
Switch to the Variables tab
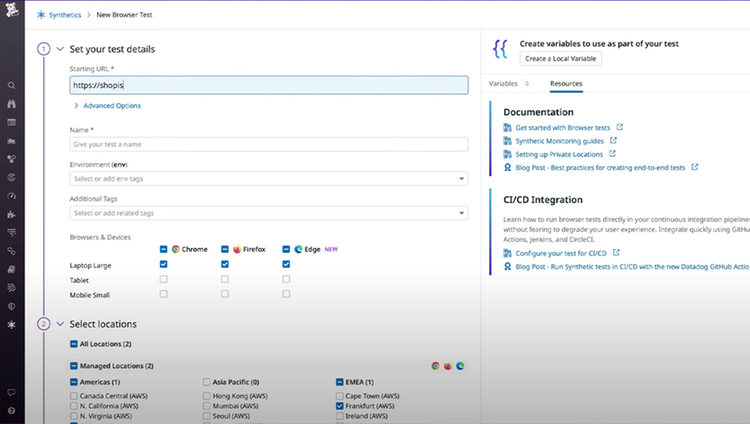[503, 83]
